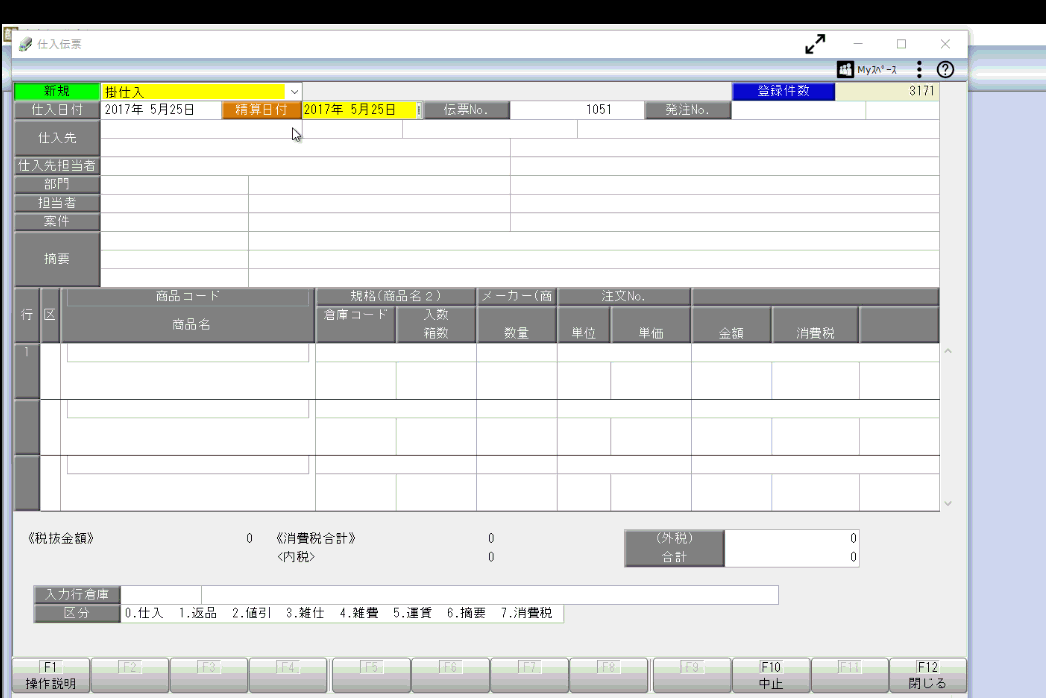Click the 伝票No. label button
Image resolution: width=1046 pixels, height=698 pixels.
(465, 110)
